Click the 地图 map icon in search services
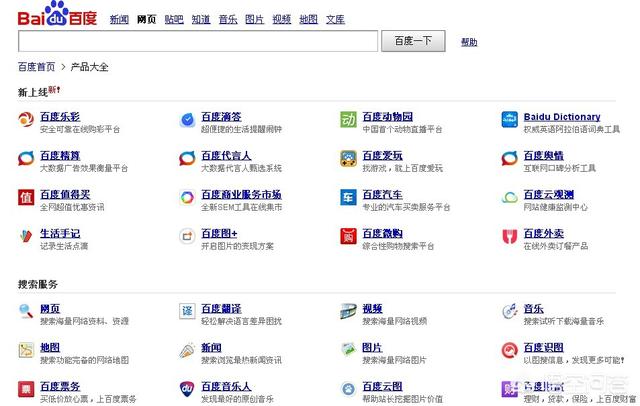 pyautogui.click(x=26, y=351)
